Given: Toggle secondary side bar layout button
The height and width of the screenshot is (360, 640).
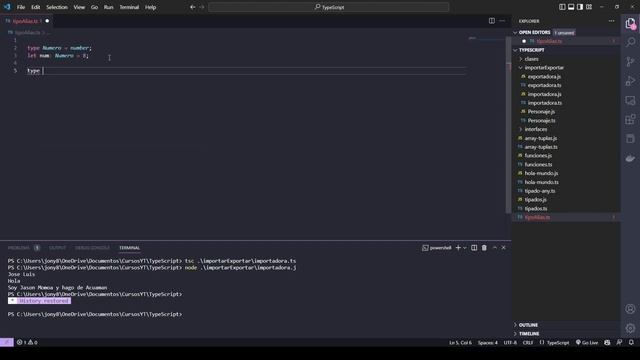Looking at the screenshot, I should tap(580, 7).
